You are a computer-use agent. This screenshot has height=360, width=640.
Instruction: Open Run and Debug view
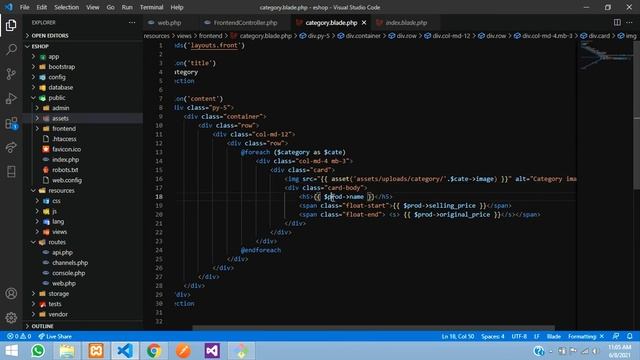tap(11, 98)
